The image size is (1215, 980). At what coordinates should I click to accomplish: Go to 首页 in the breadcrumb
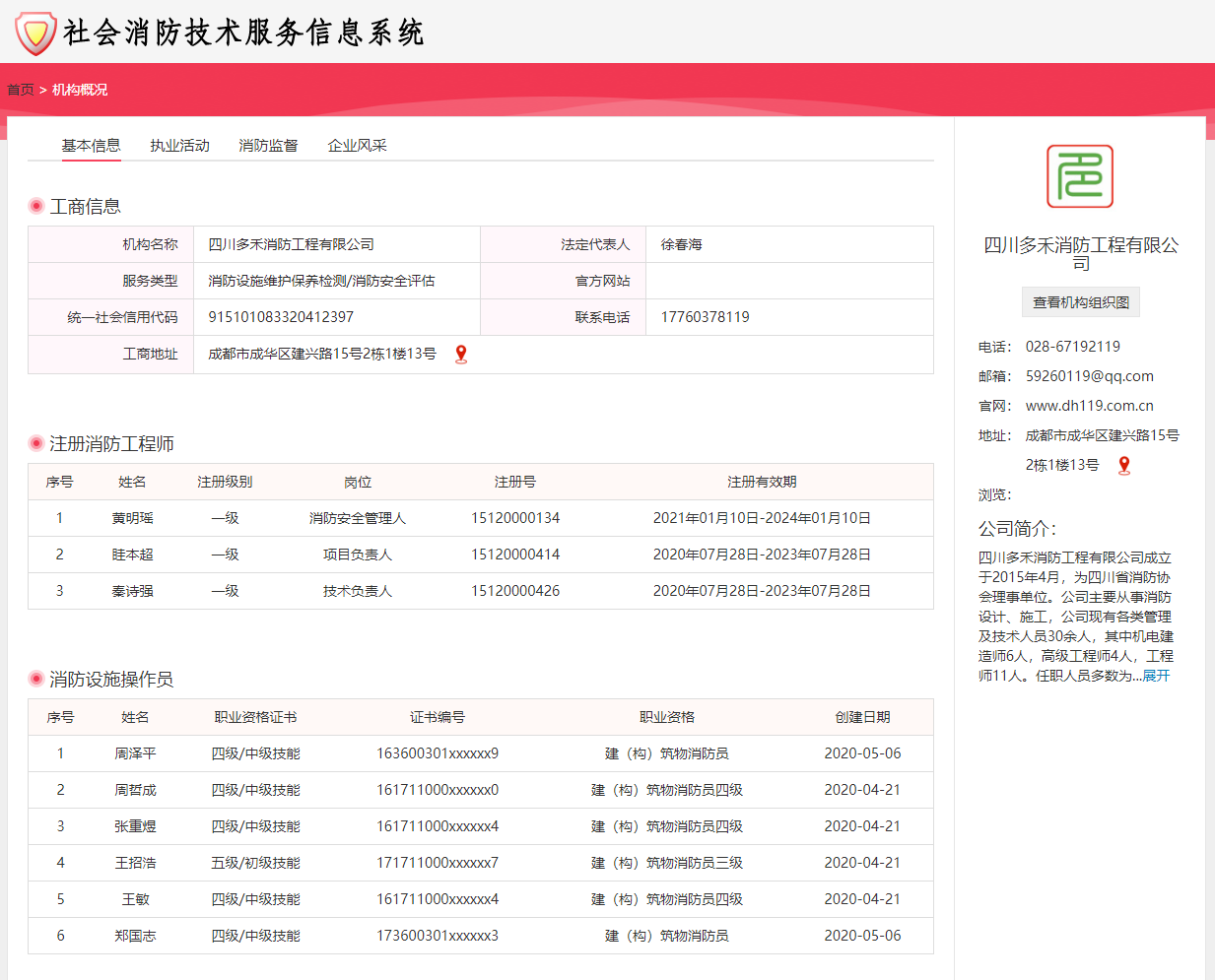20,90
